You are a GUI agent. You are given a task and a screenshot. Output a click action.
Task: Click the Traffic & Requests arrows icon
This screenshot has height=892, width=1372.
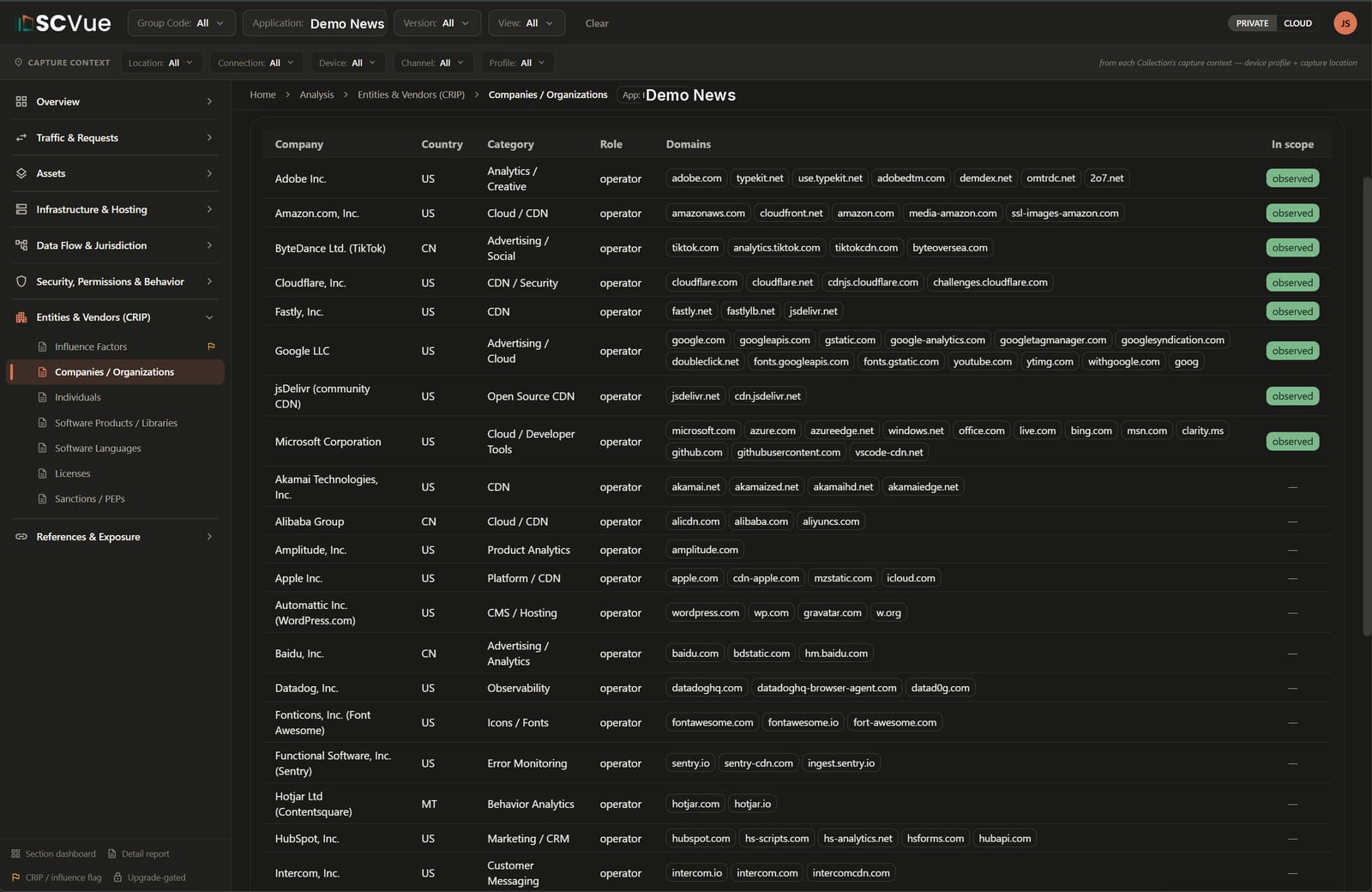tap(21, 137)
